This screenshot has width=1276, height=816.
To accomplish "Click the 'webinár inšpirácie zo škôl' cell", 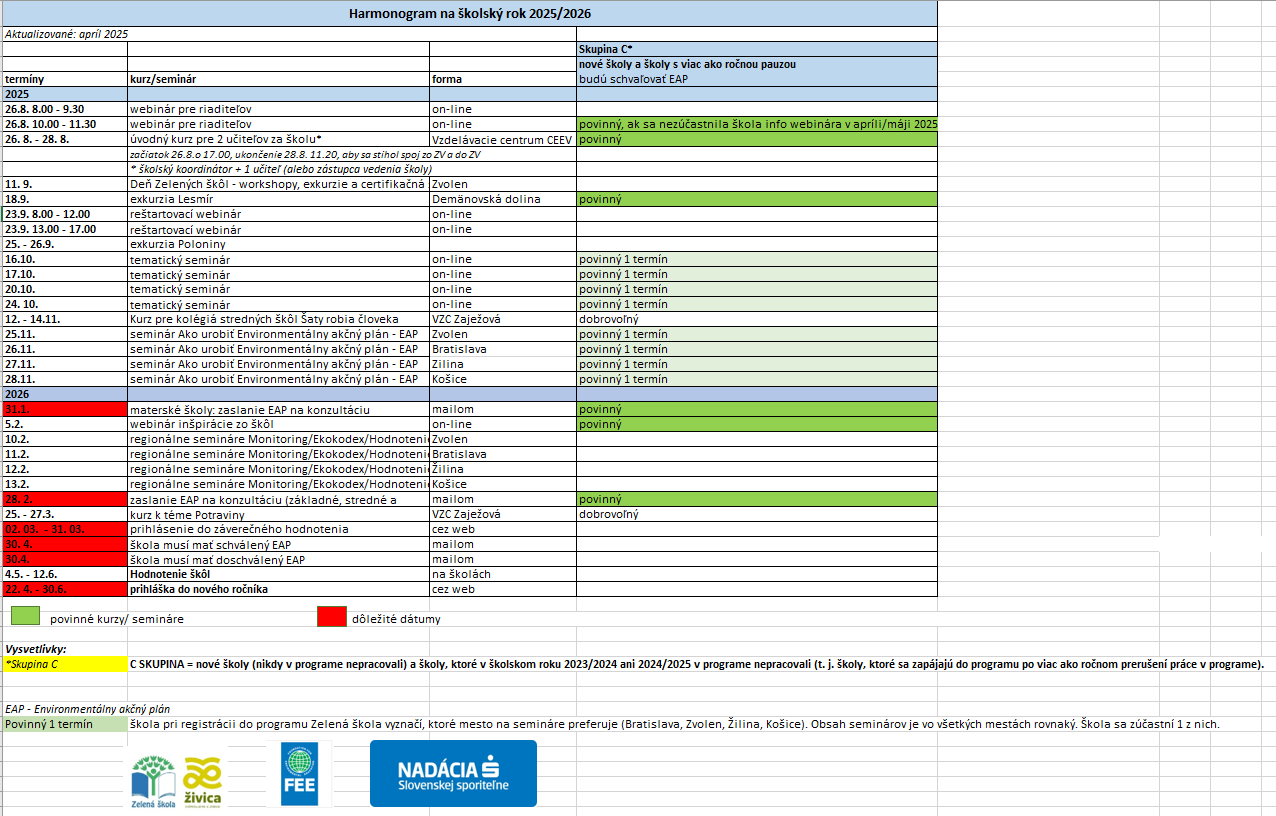I will (278, 424).
